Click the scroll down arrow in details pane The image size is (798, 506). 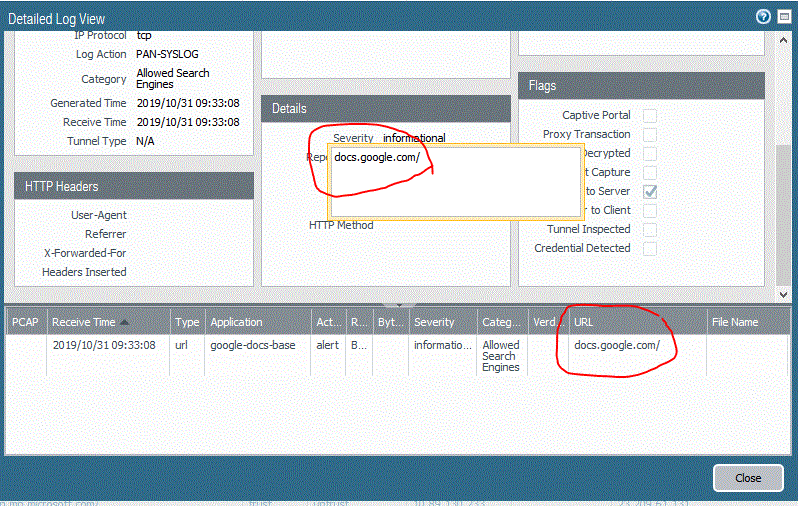tap(783, 294)
